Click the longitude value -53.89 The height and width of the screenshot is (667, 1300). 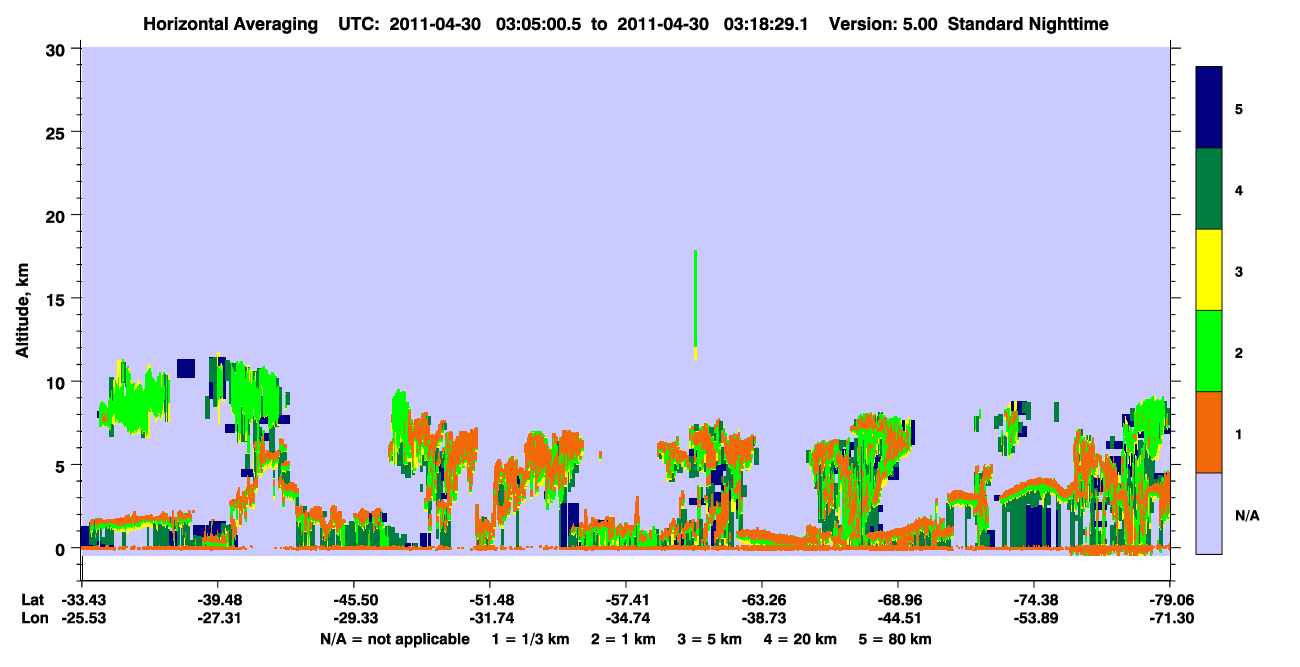pyautogui.click(x=1034, y=619)
